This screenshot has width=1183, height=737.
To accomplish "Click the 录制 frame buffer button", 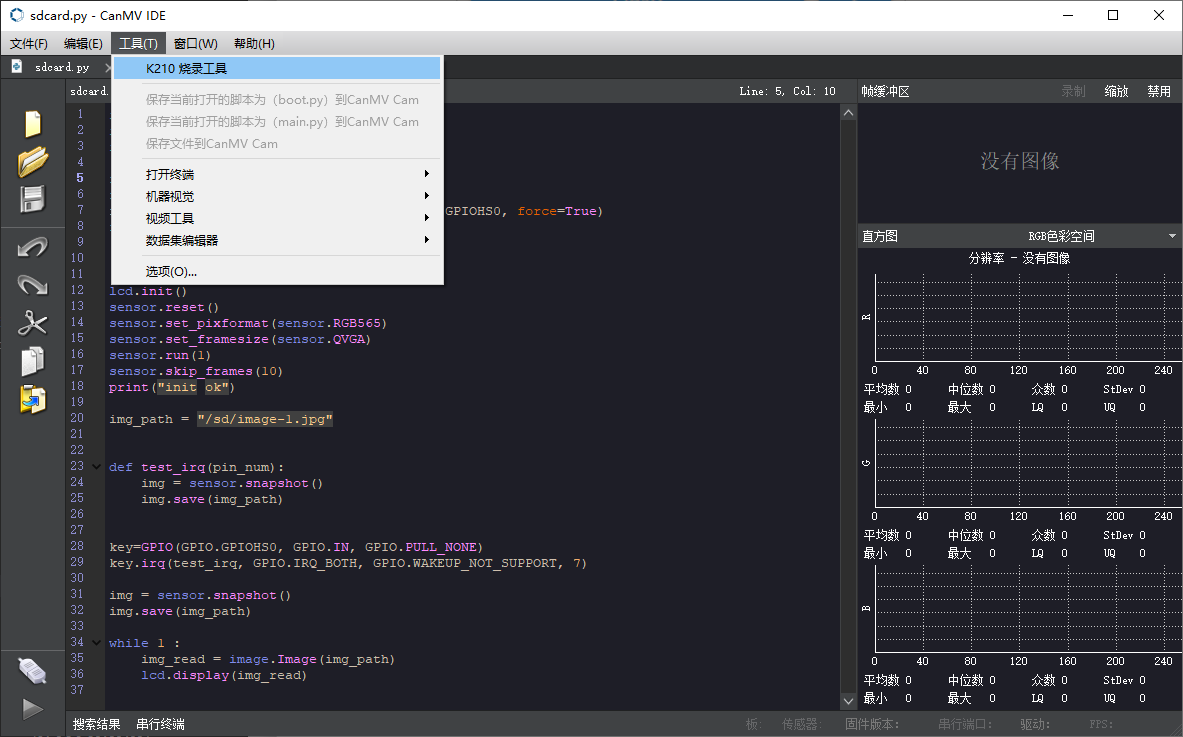I will coord(1073,91).
